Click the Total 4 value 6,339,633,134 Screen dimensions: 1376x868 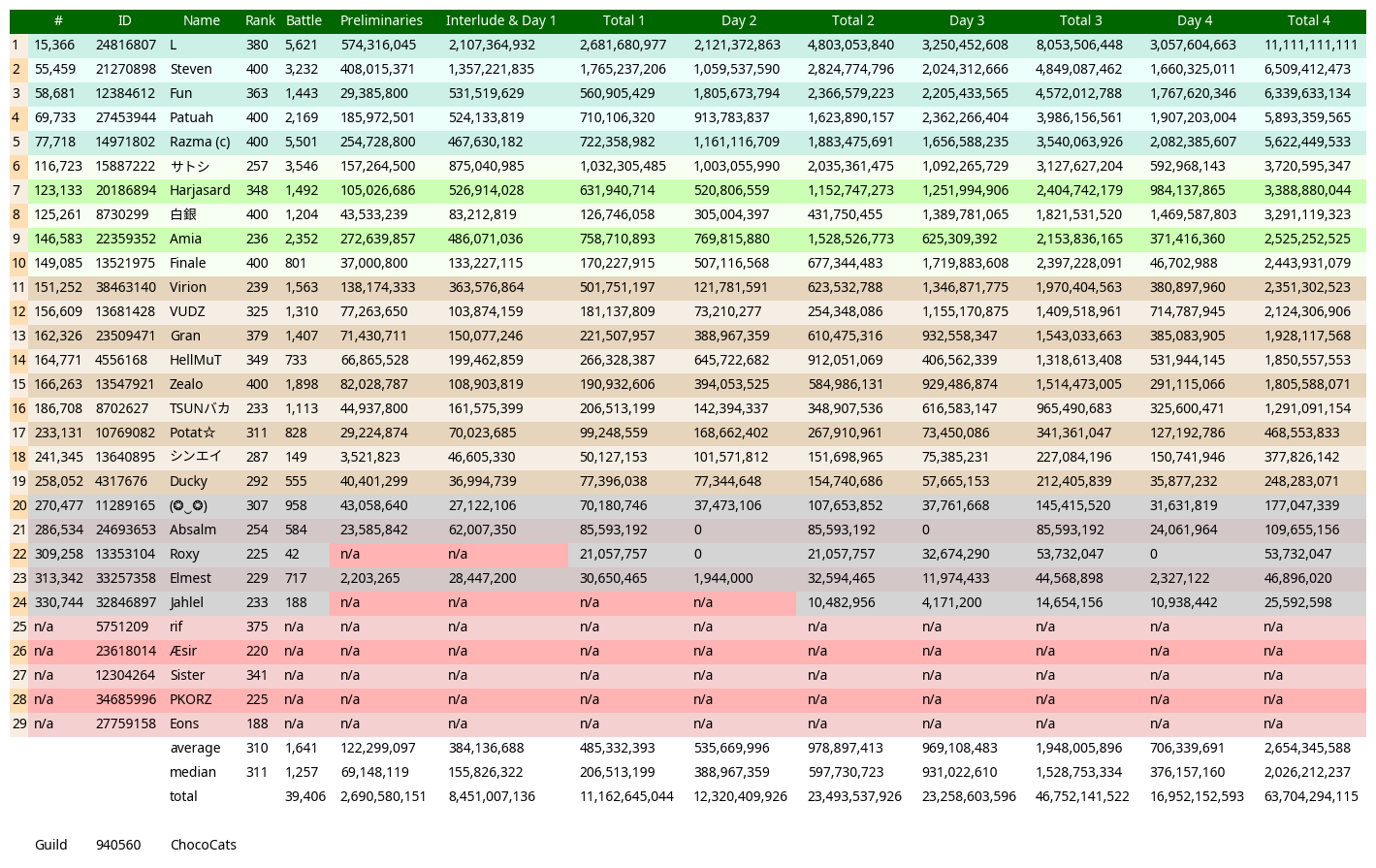click(1307, 93)
